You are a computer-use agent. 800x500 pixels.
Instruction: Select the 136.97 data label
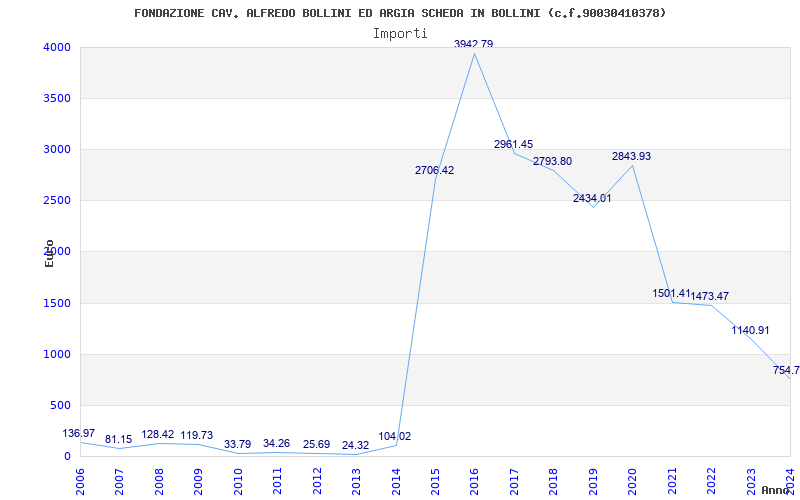point(79,433)
